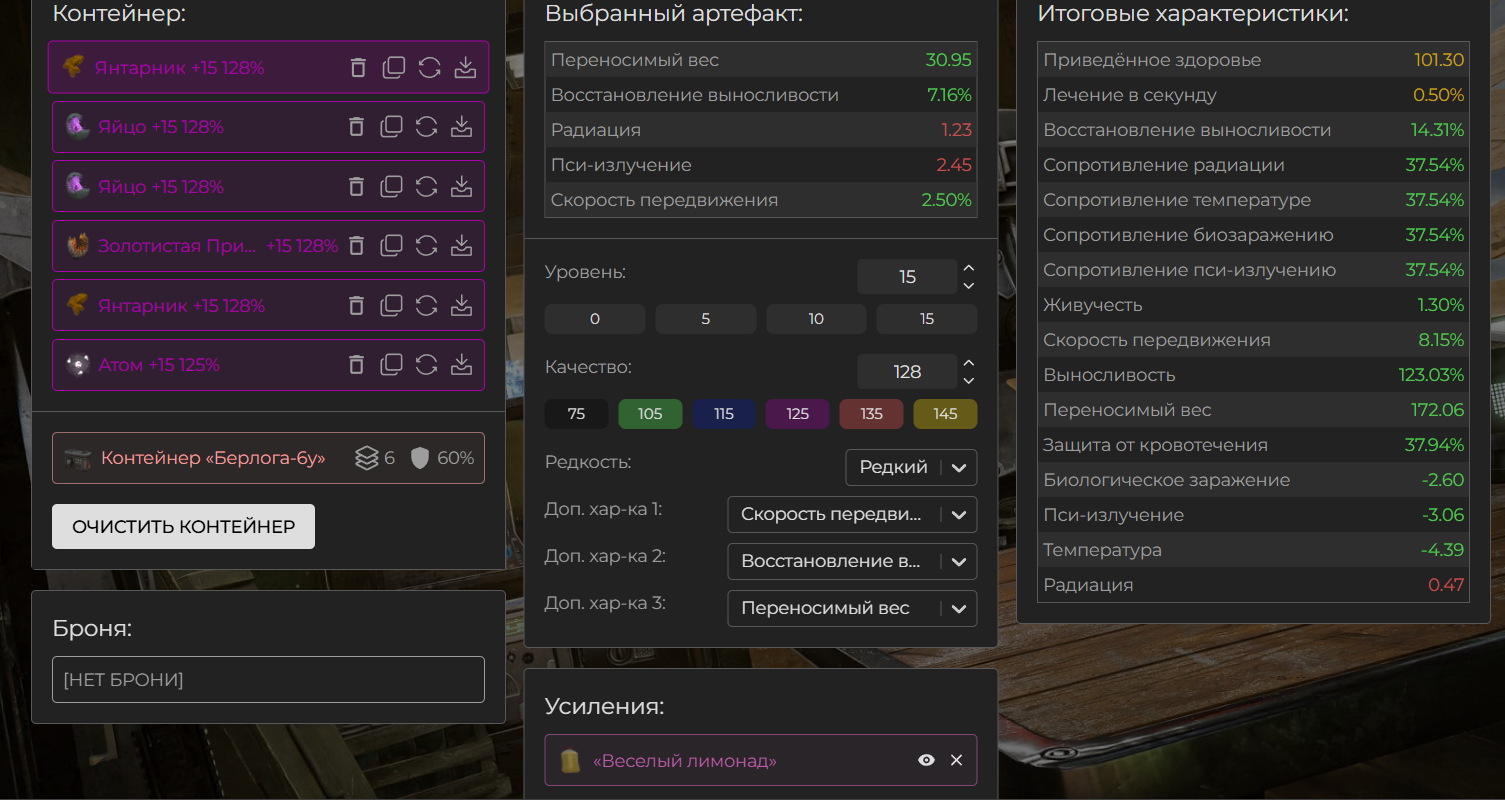This screenshot has width=1505, height=800.
Task: Click the Сопротивление температуре stat row
Action: 1254,200
